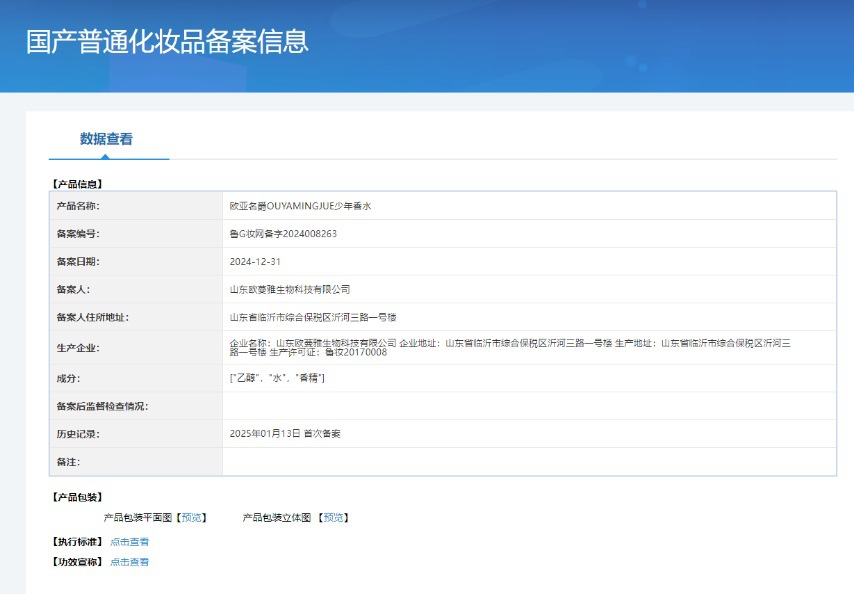This screenshot has height=594, width=854.
Task: Click the 历史记录 label cell
Action: coord(136,434)
